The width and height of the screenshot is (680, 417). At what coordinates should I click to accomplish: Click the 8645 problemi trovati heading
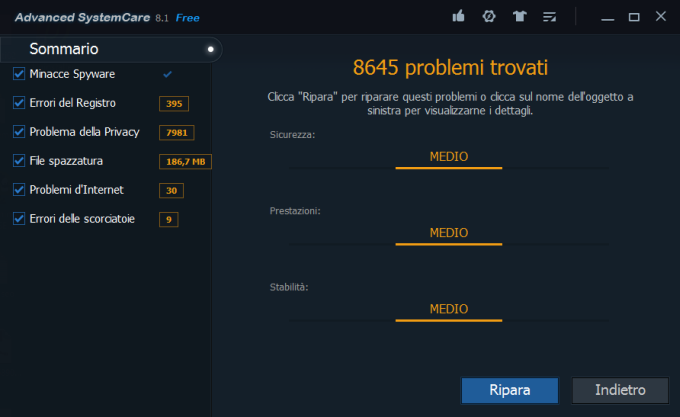[x=450, y=68]
